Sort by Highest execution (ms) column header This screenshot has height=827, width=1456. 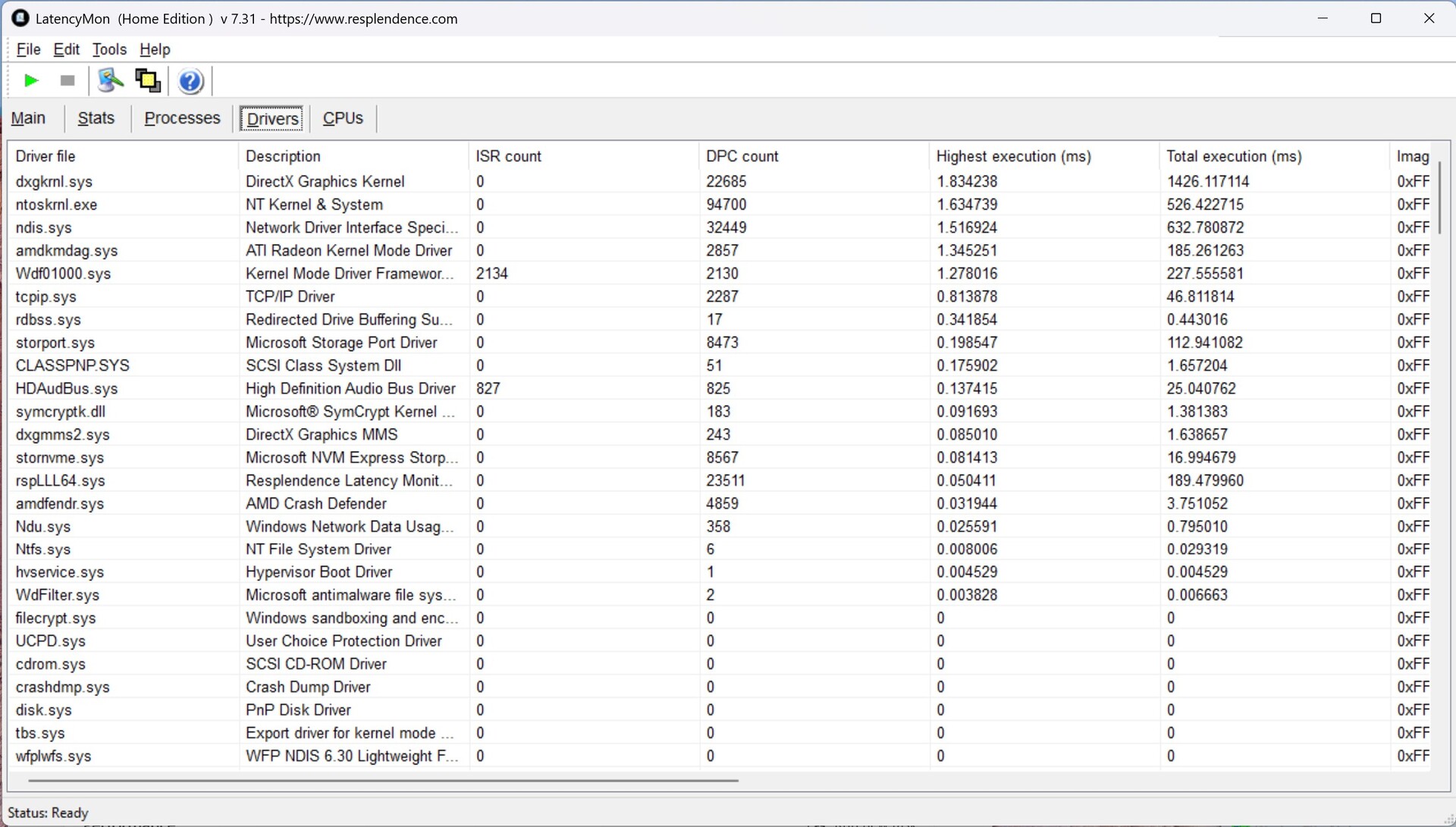click(1013, 156)
